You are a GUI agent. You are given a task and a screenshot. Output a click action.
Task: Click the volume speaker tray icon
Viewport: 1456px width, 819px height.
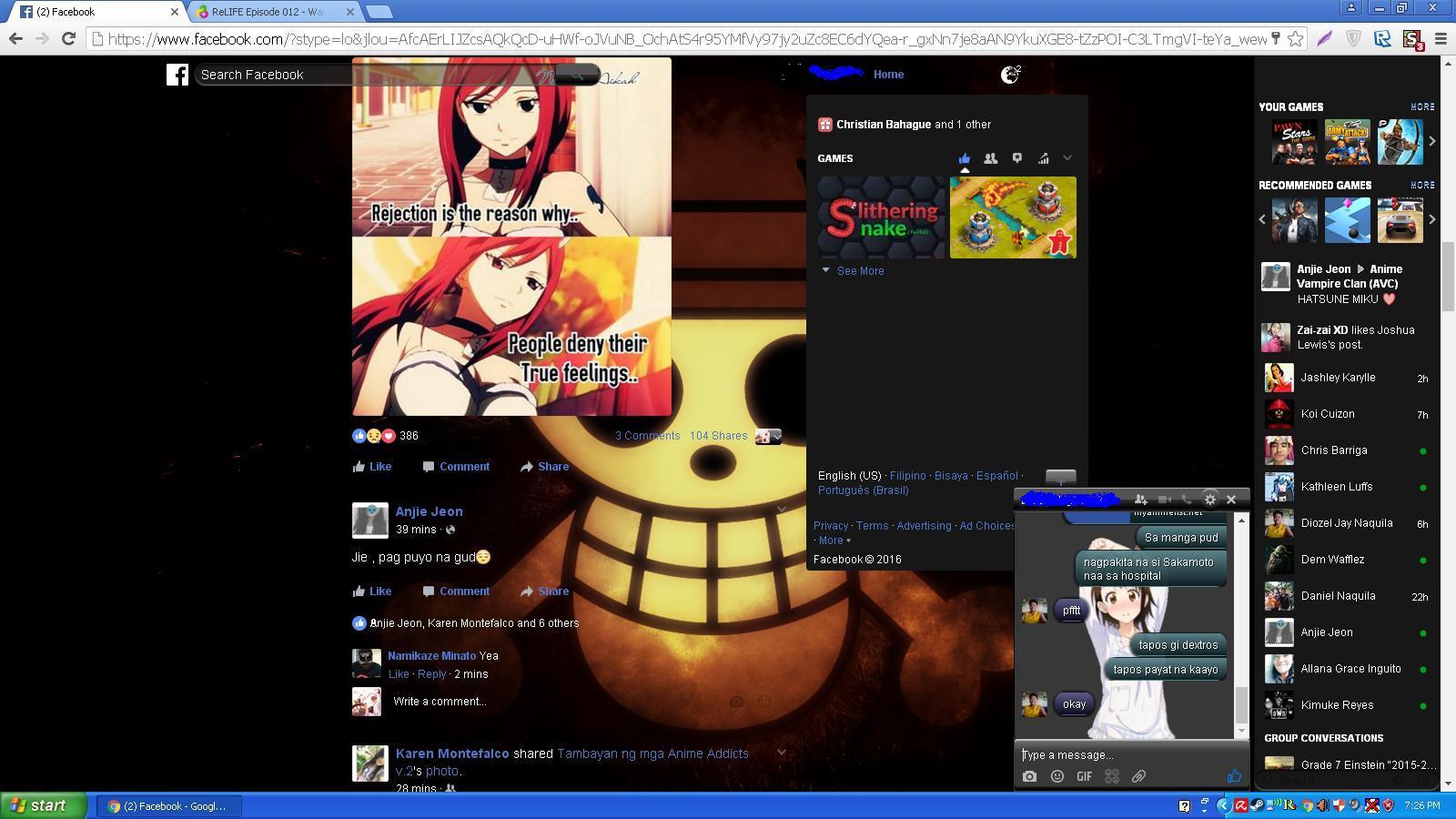click(1323, 805)
